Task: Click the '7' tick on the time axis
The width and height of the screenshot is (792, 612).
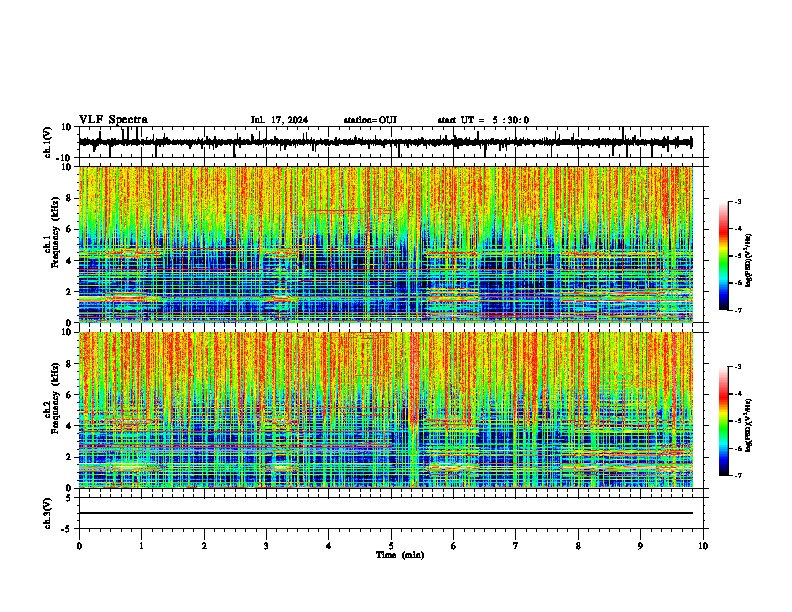Action: click(516, 546)
